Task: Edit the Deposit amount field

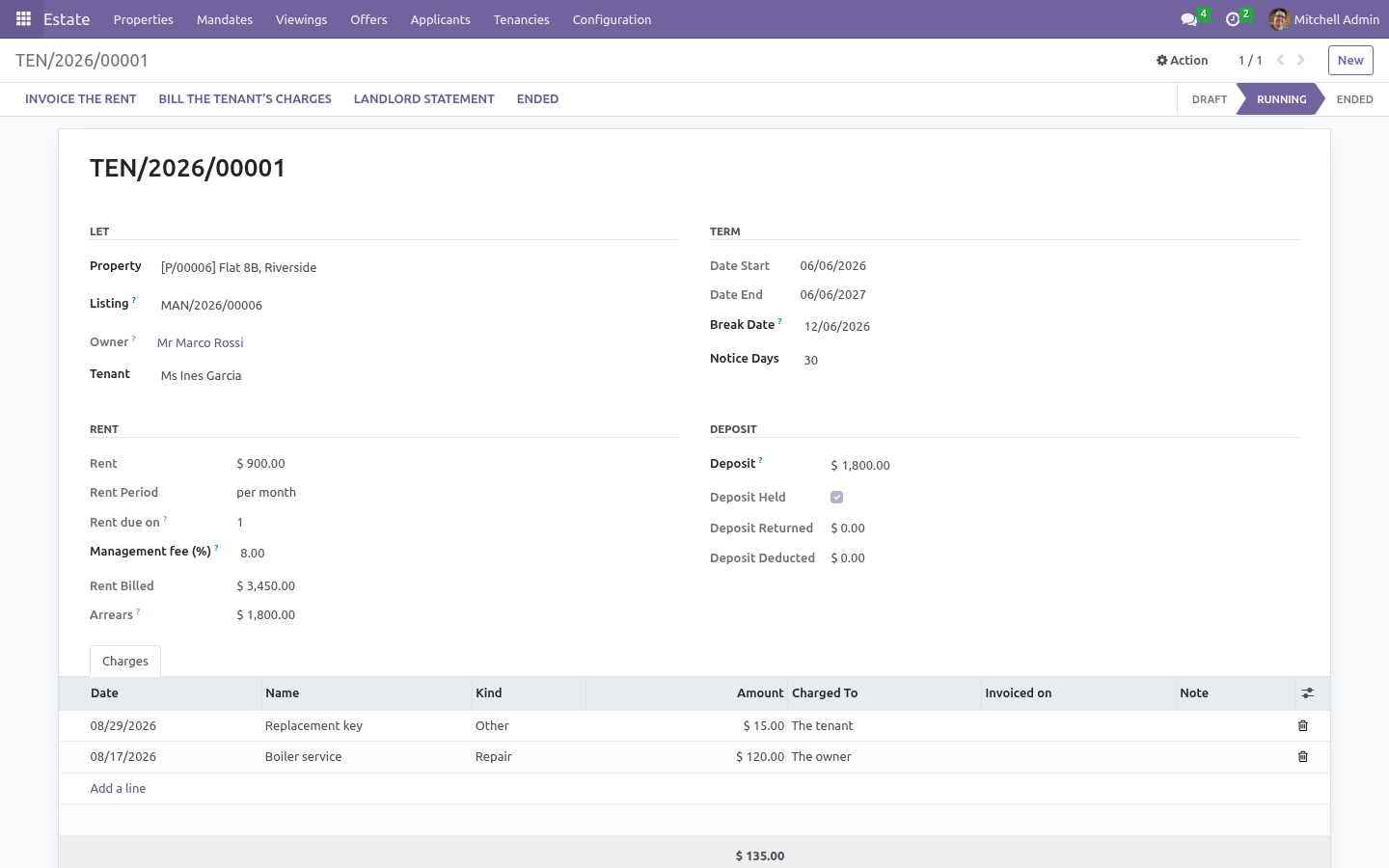Action: point(1065,466)
